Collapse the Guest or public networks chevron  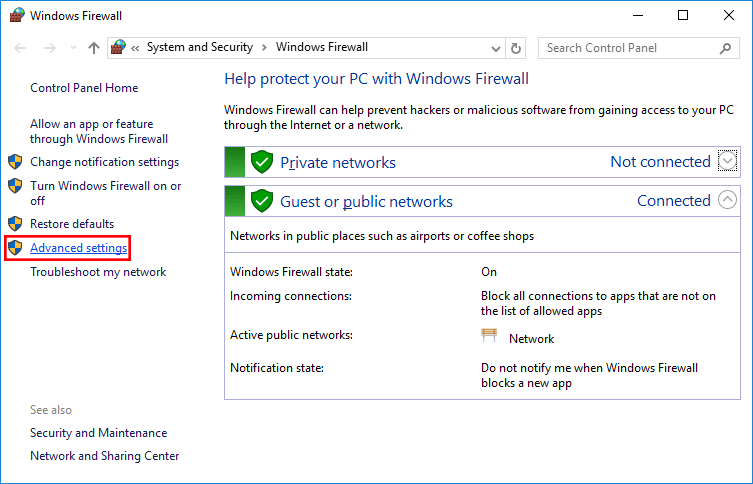727,199
